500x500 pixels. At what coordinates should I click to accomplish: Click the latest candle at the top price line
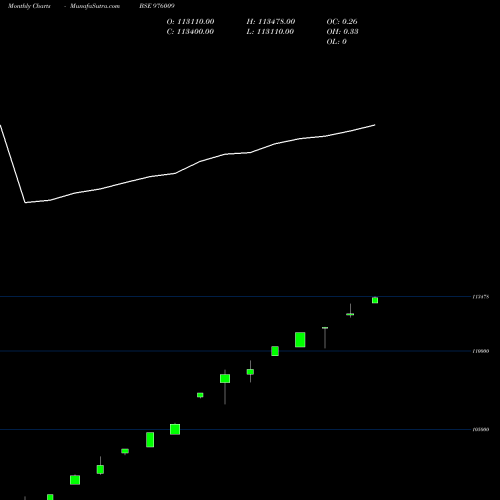click(375, 300)
